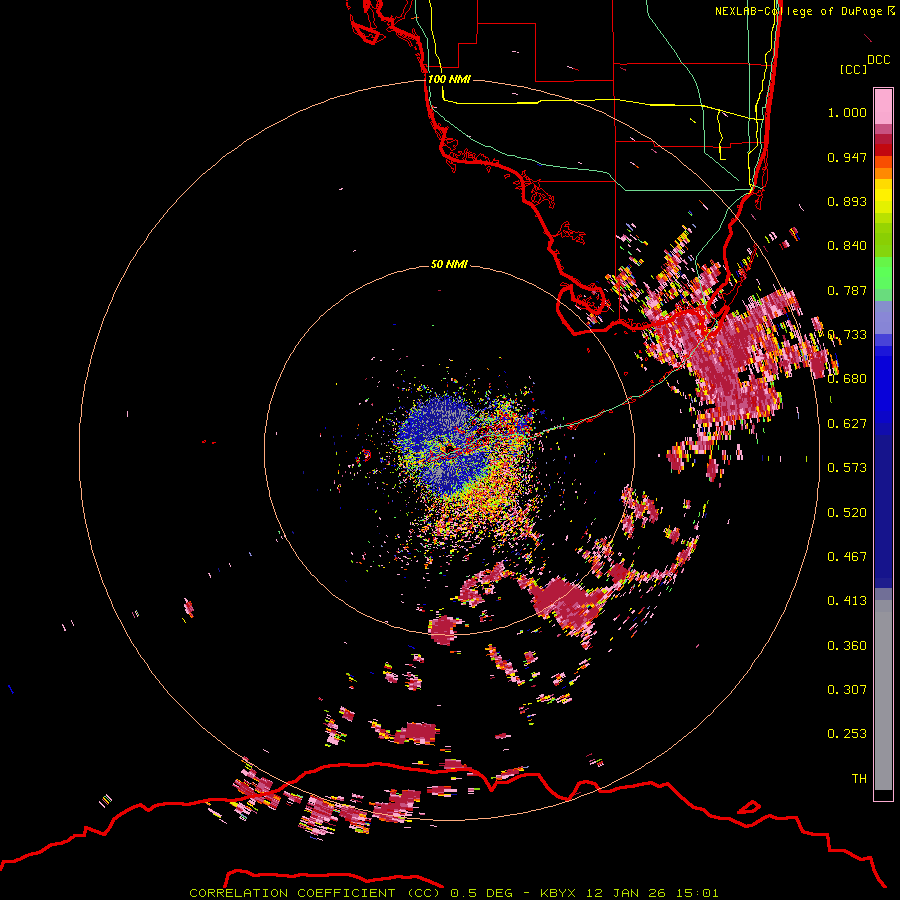900x900 pixels.
Task: Select the 0.307 scale value
Action: (x=847, y=690)
